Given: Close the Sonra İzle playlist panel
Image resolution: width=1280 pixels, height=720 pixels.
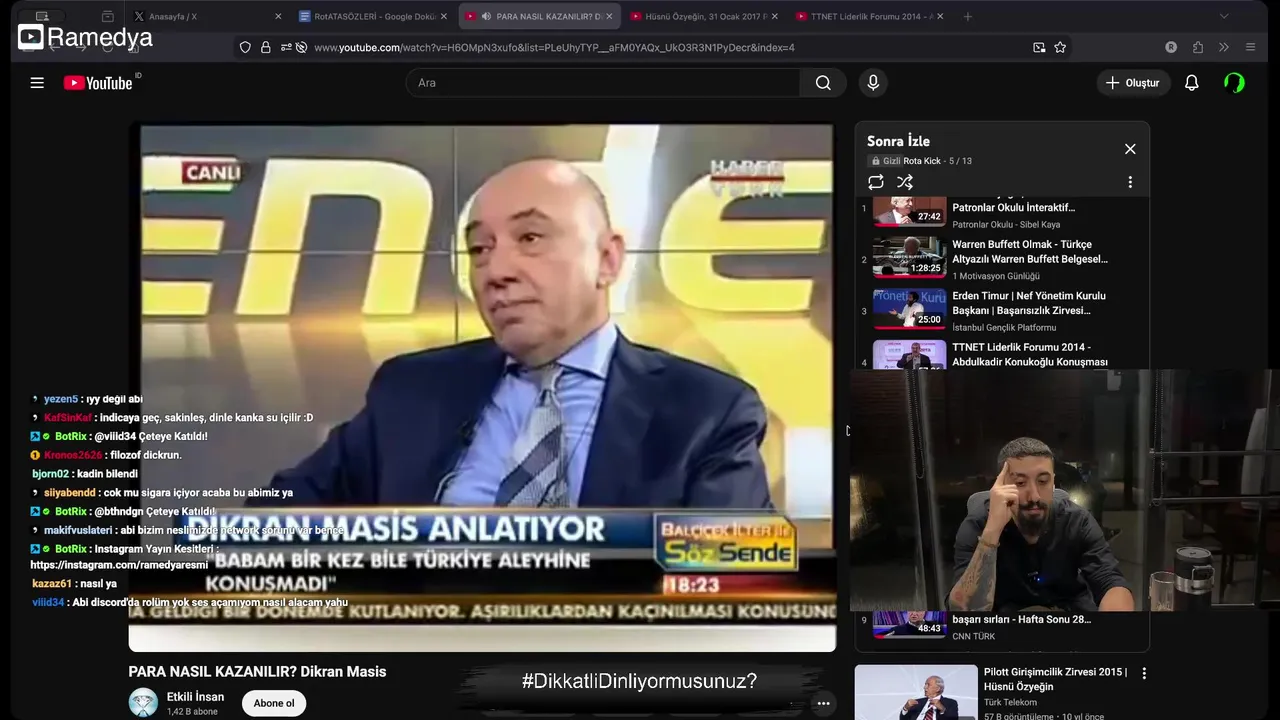Looking at the screenshot, I should pos(1130,149).
